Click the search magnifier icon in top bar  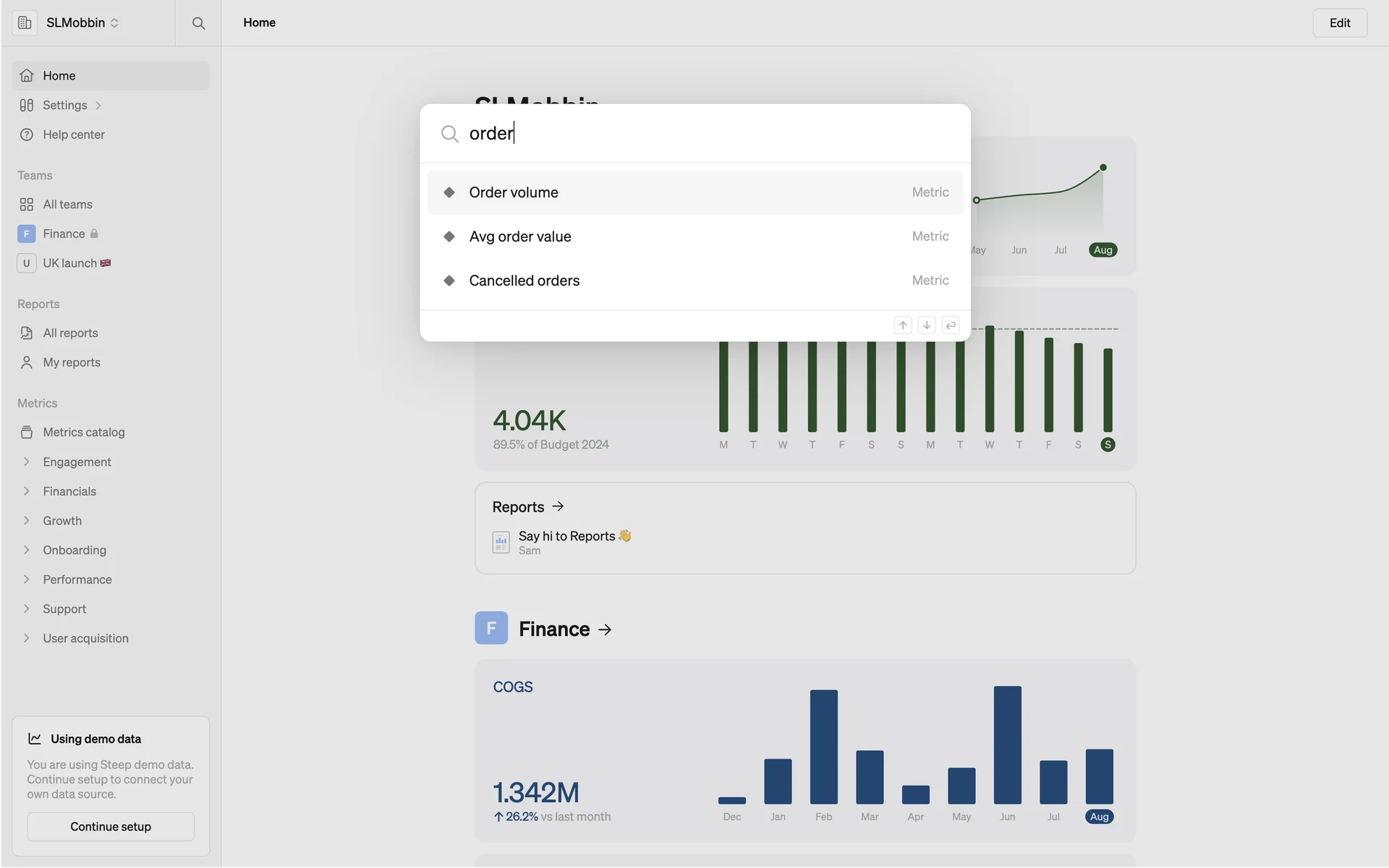coord(198,23)
